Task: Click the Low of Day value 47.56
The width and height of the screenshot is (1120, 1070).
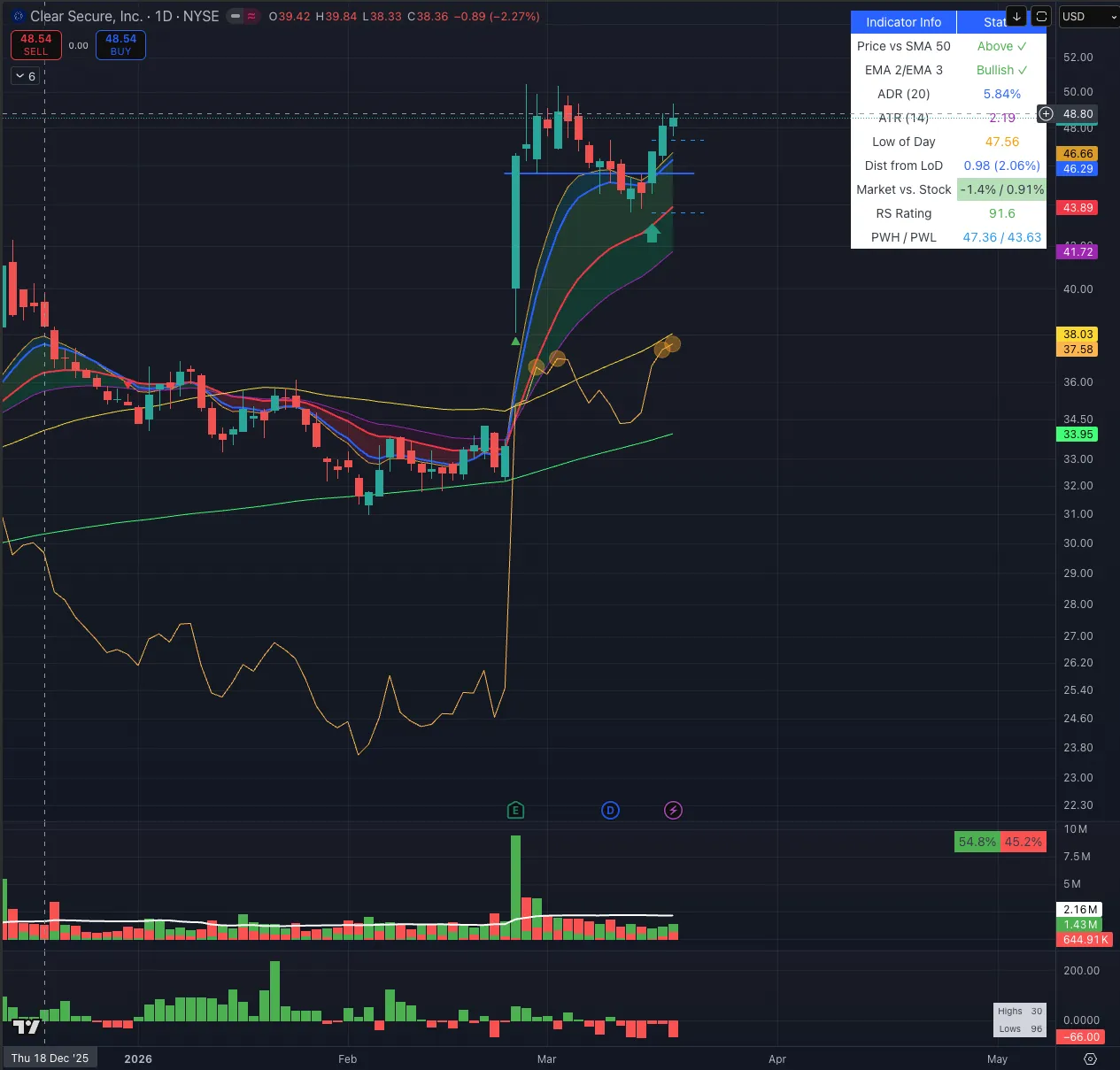Action: click(1001, 142)
